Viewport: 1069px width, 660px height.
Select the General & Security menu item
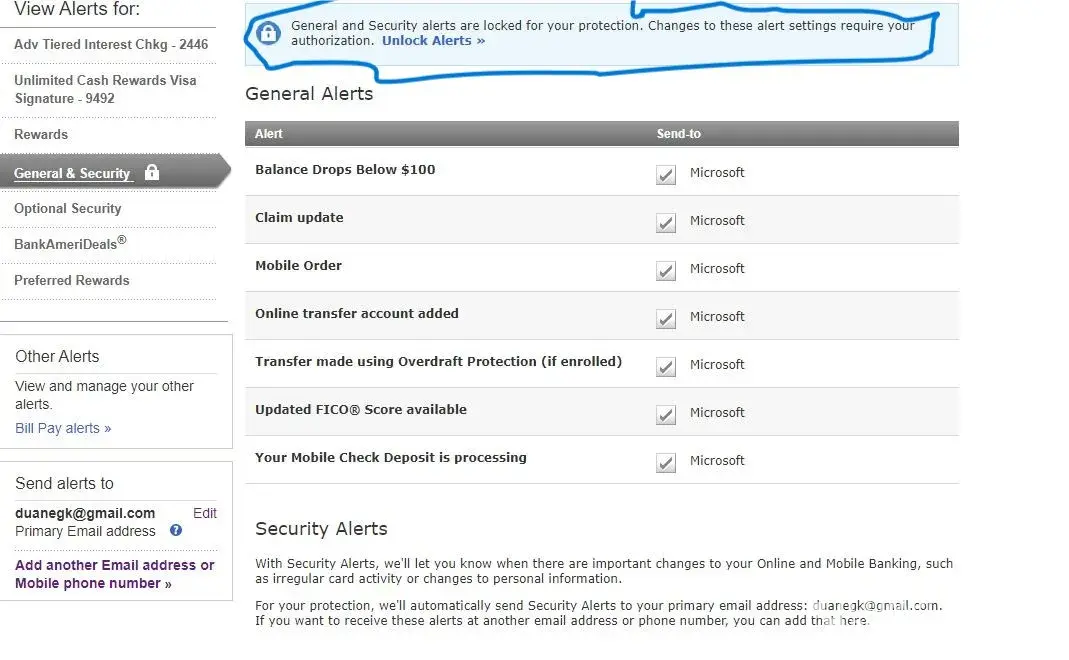(x=72, y=173)
